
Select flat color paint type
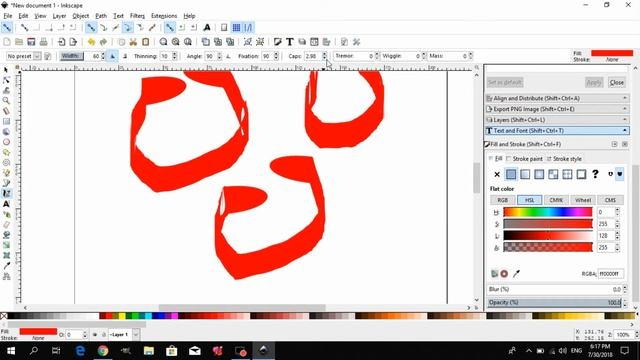[511, 174]
